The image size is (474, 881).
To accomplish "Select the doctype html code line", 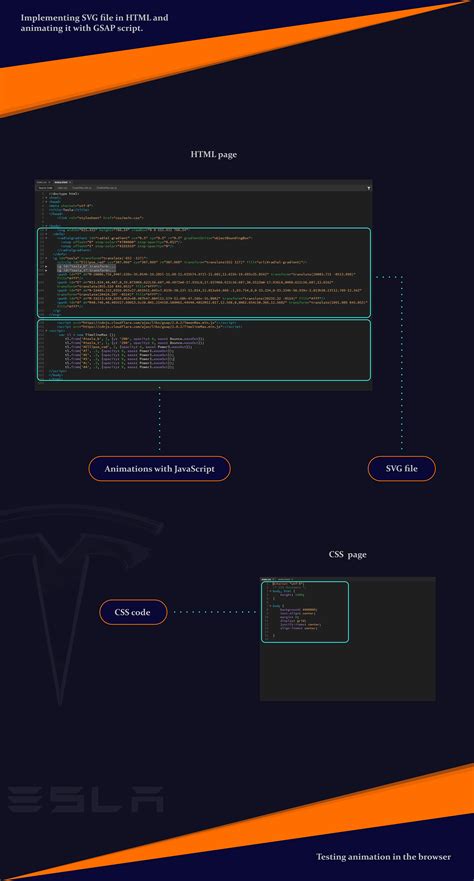I will pos(64,193).
